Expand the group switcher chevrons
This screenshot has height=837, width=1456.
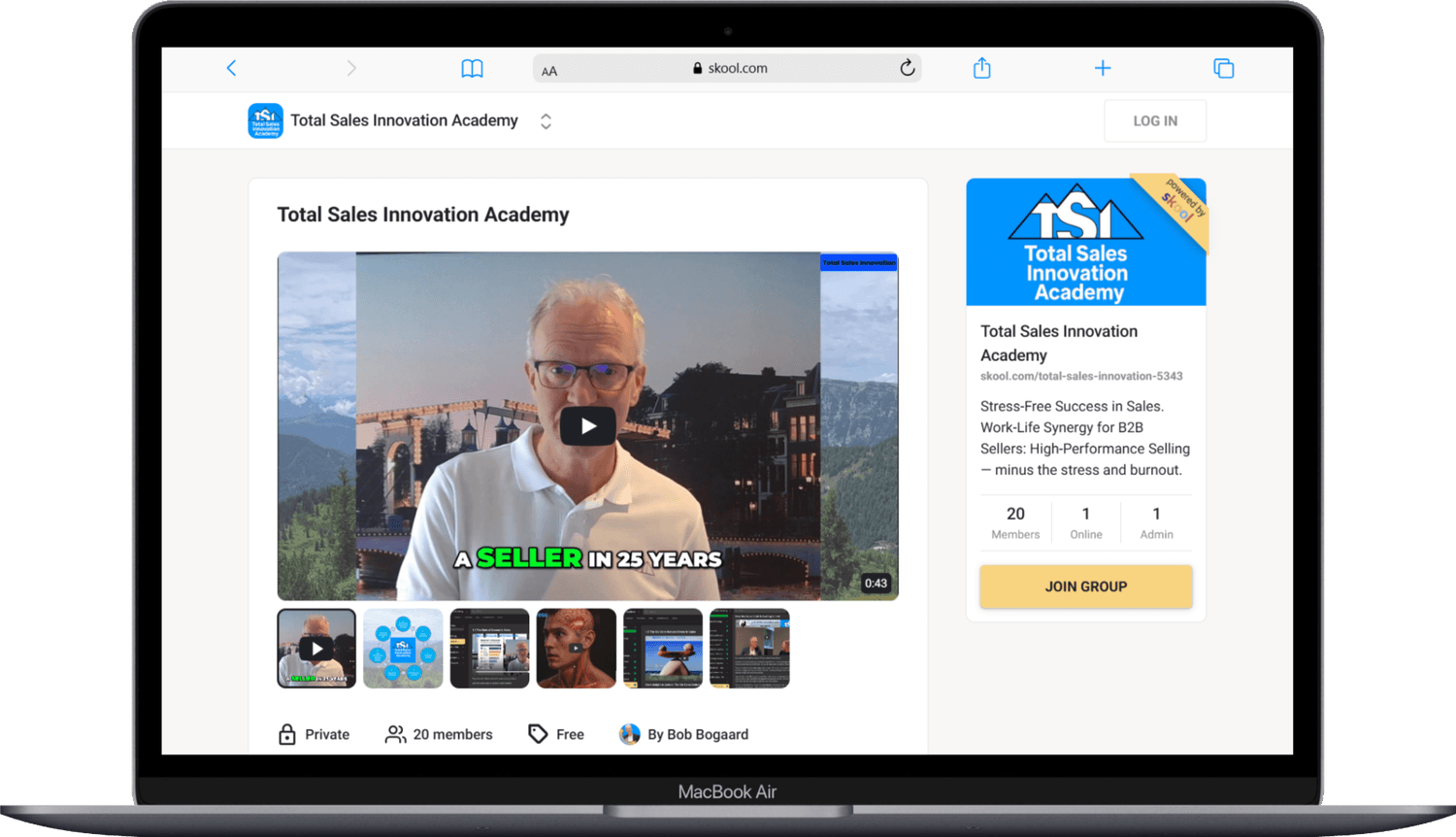546,121
